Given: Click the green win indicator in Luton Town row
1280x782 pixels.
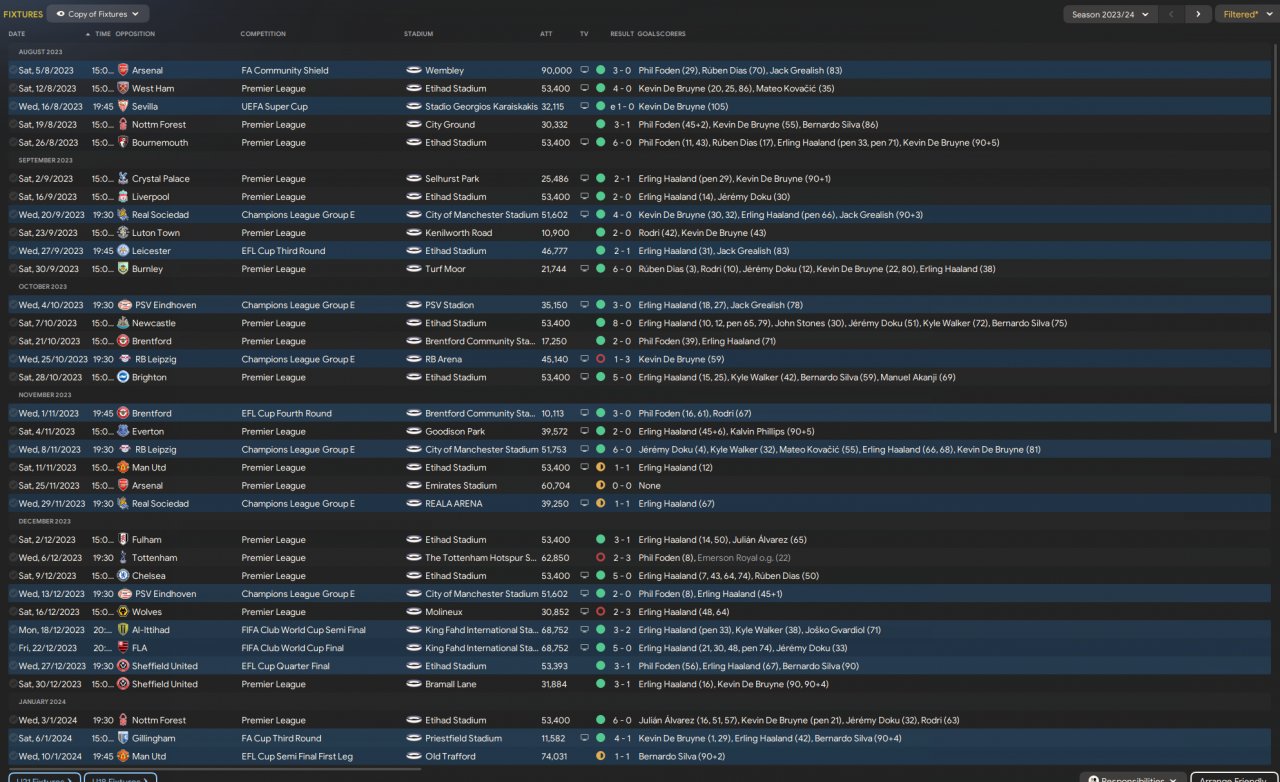Looking at the screenshot, I should pos(600,233).
